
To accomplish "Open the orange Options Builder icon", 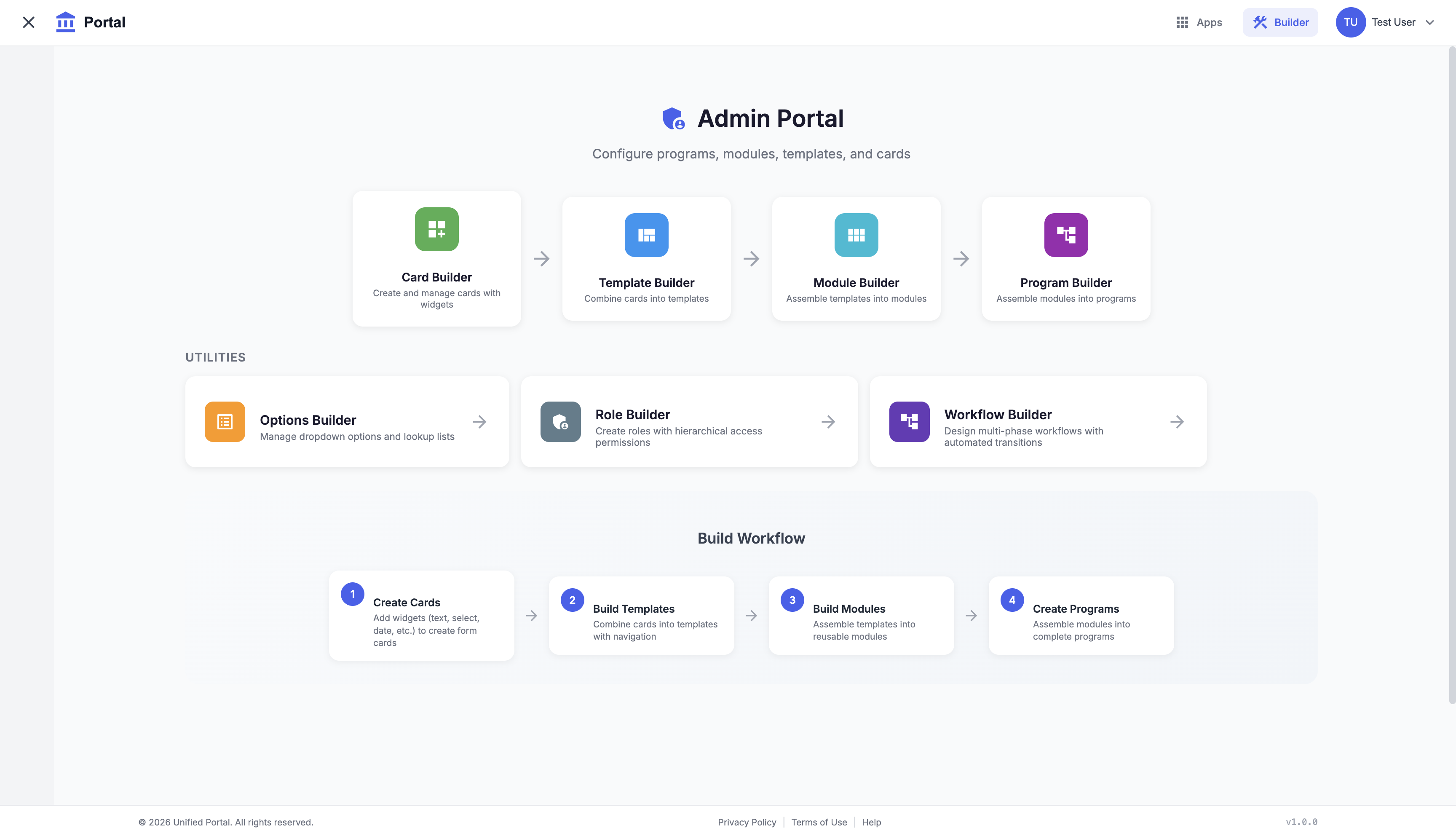I will [x=225, y=421].
